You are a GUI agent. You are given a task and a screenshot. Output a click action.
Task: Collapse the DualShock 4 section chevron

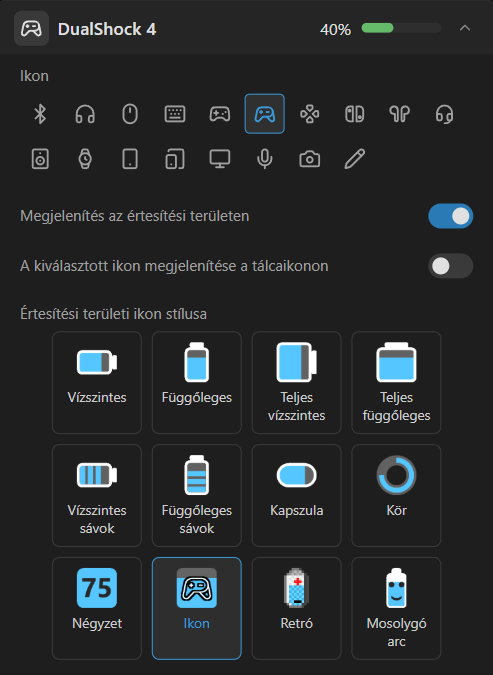click(x=465, y=28)
